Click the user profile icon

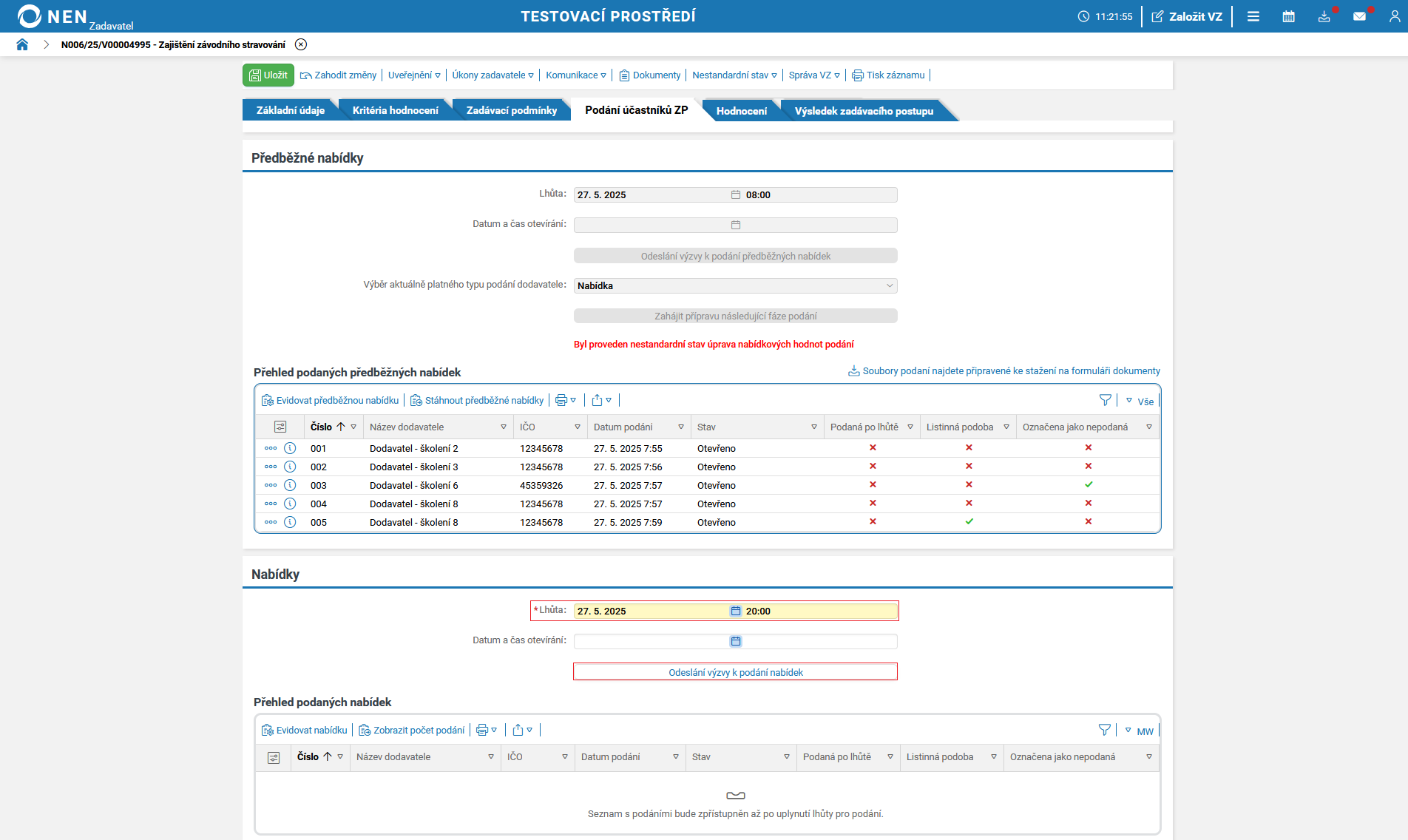[1394, 16]
